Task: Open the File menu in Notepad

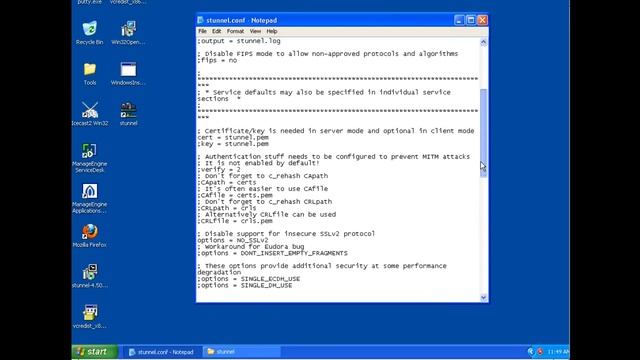Action: pos(202,31)
